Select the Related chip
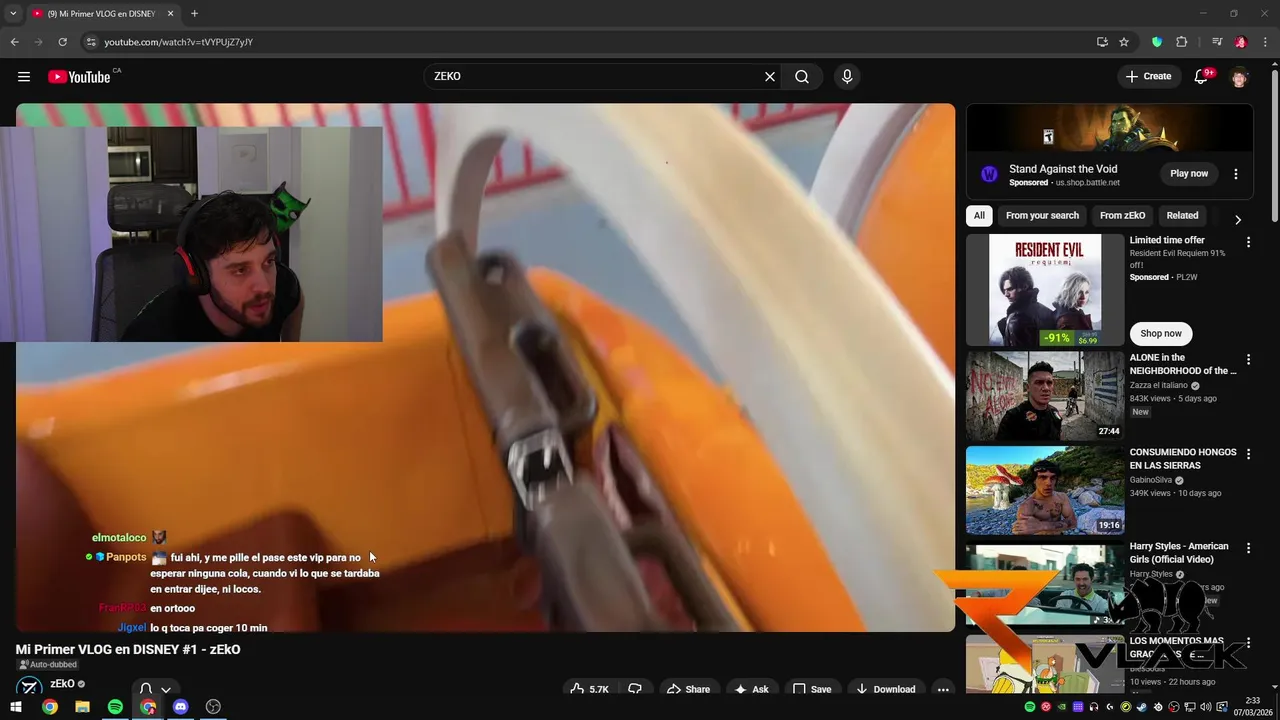The height and width of the screenshot is (720, 1280). pos(1182,215)
